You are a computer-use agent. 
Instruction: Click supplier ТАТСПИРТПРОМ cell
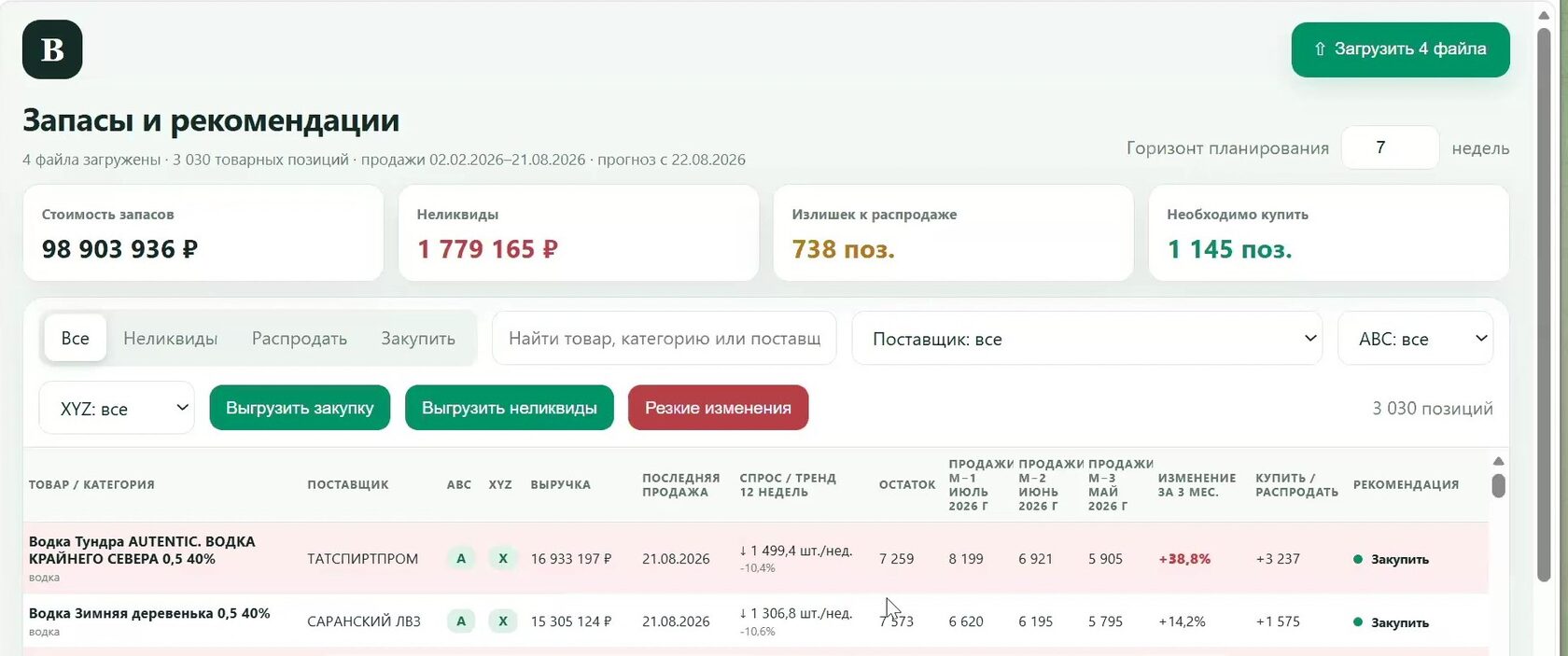tap(363, 558)
